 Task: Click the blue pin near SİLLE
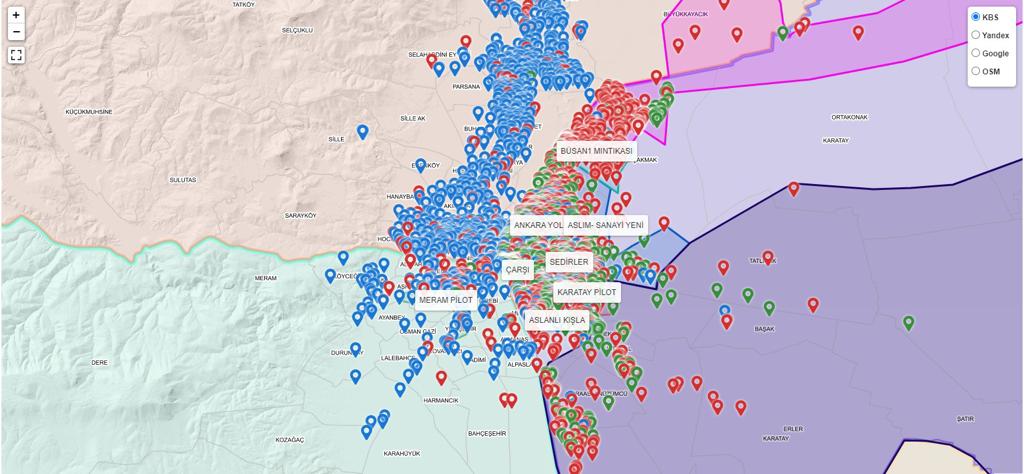(362, 132)
